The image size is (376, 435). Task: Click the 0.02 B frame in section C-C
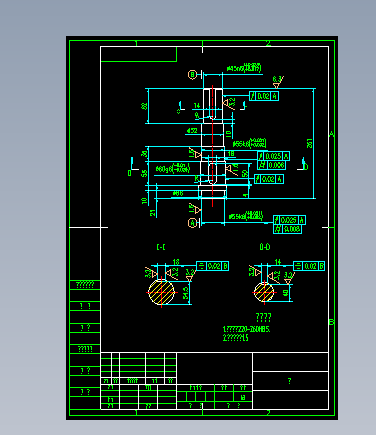click(x=213, y=266)
